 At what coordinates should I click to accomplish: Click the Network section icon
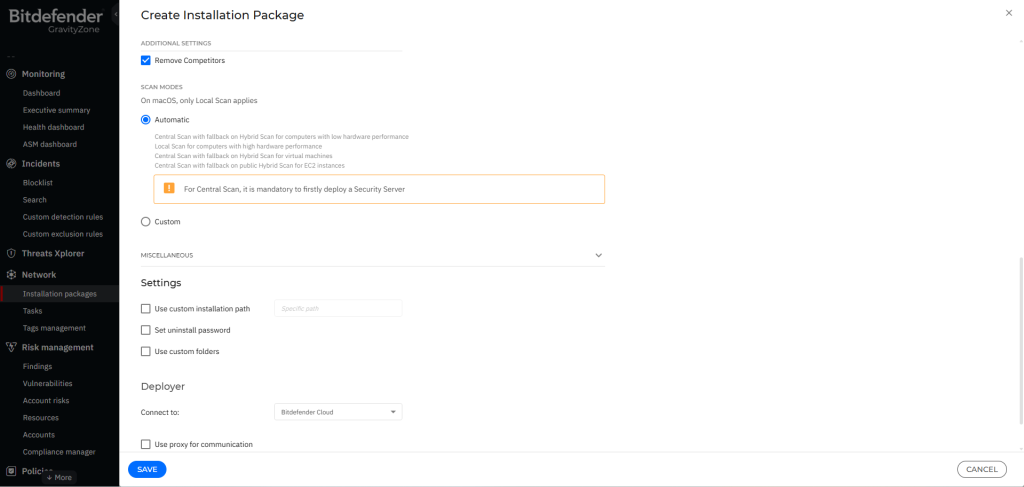[11, 275]
